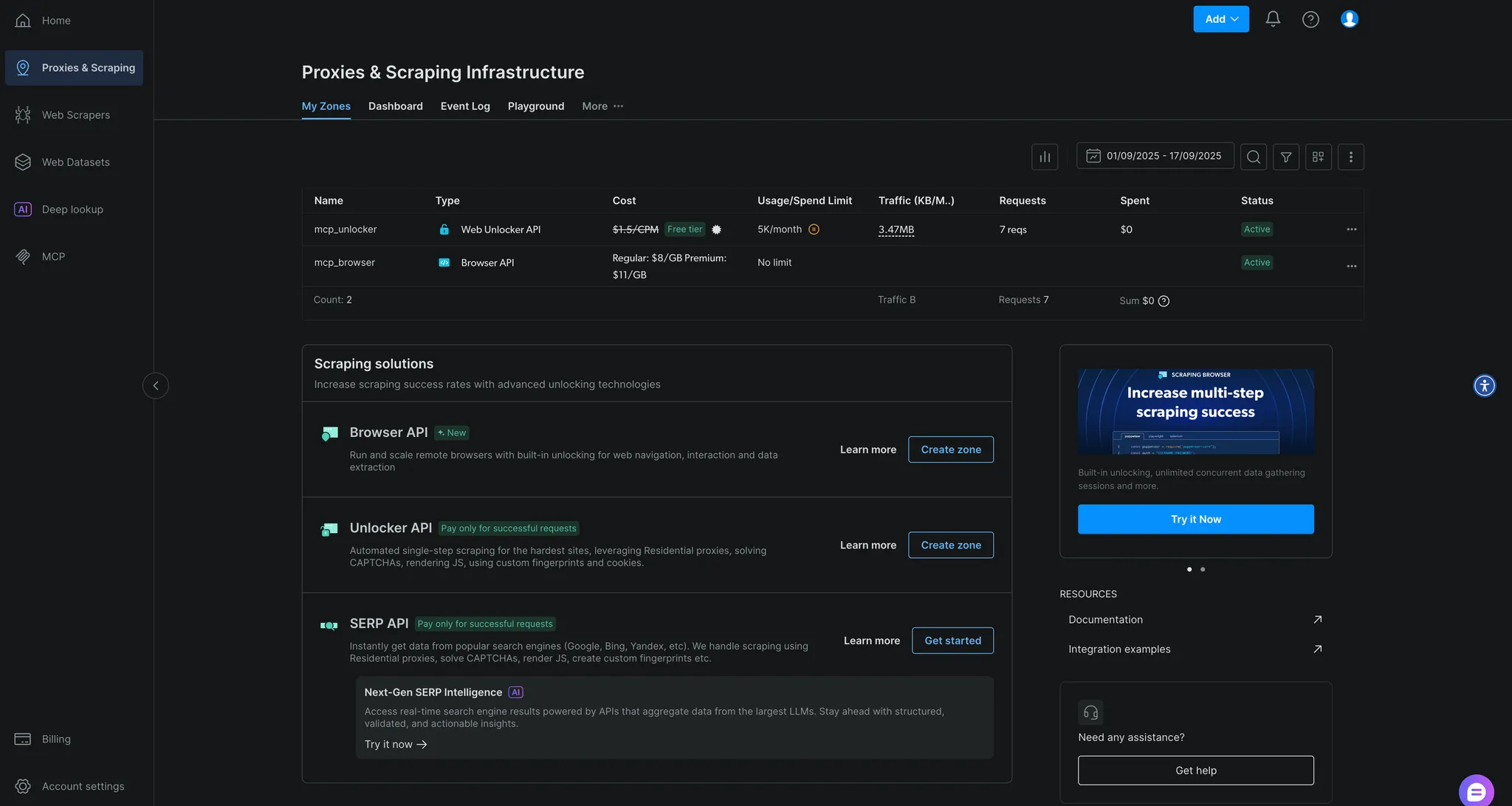Viewport: 1512px width, 806px height.
Task: Open the Playground tab
Action: [535, 106]
